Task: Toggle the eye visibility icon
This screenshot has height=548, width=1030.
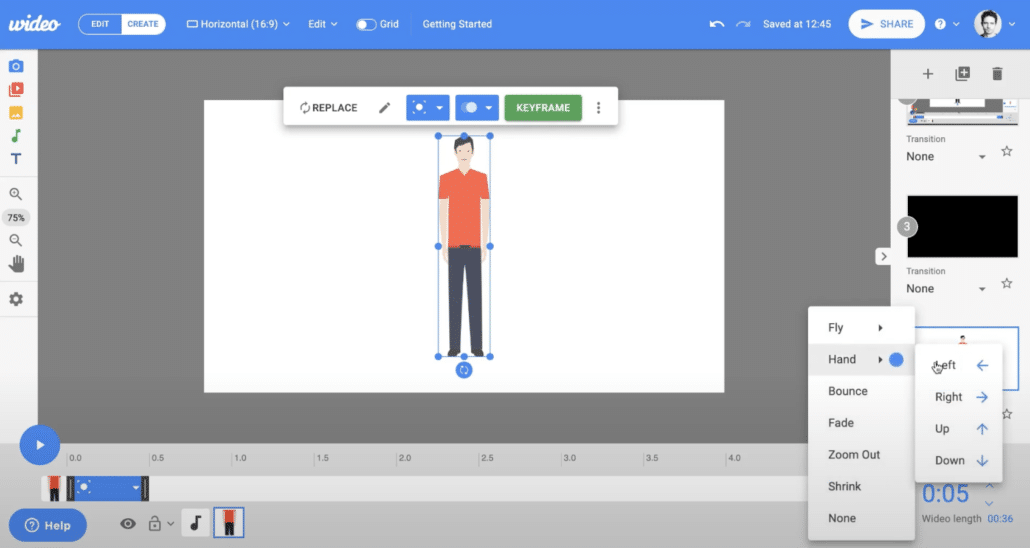Action: tap(128, 523)
